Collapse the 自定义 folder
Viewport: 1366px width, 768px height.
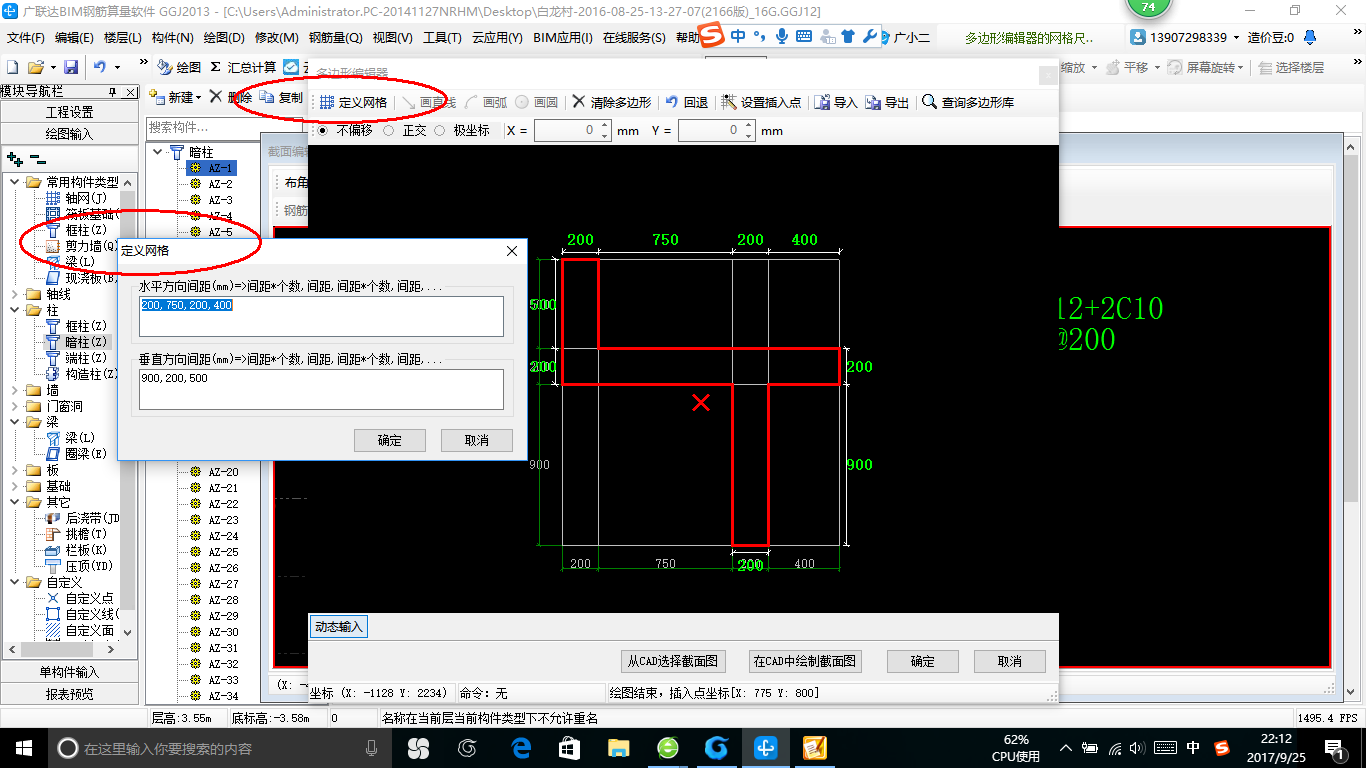16,582
